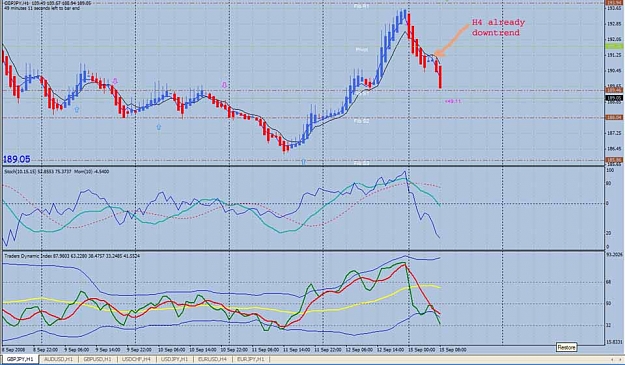Click the '12 Sep 06:00' time axis label
The height and width of the screenshot is (365, 625).
pyautogui.click(x=359, y=350)
